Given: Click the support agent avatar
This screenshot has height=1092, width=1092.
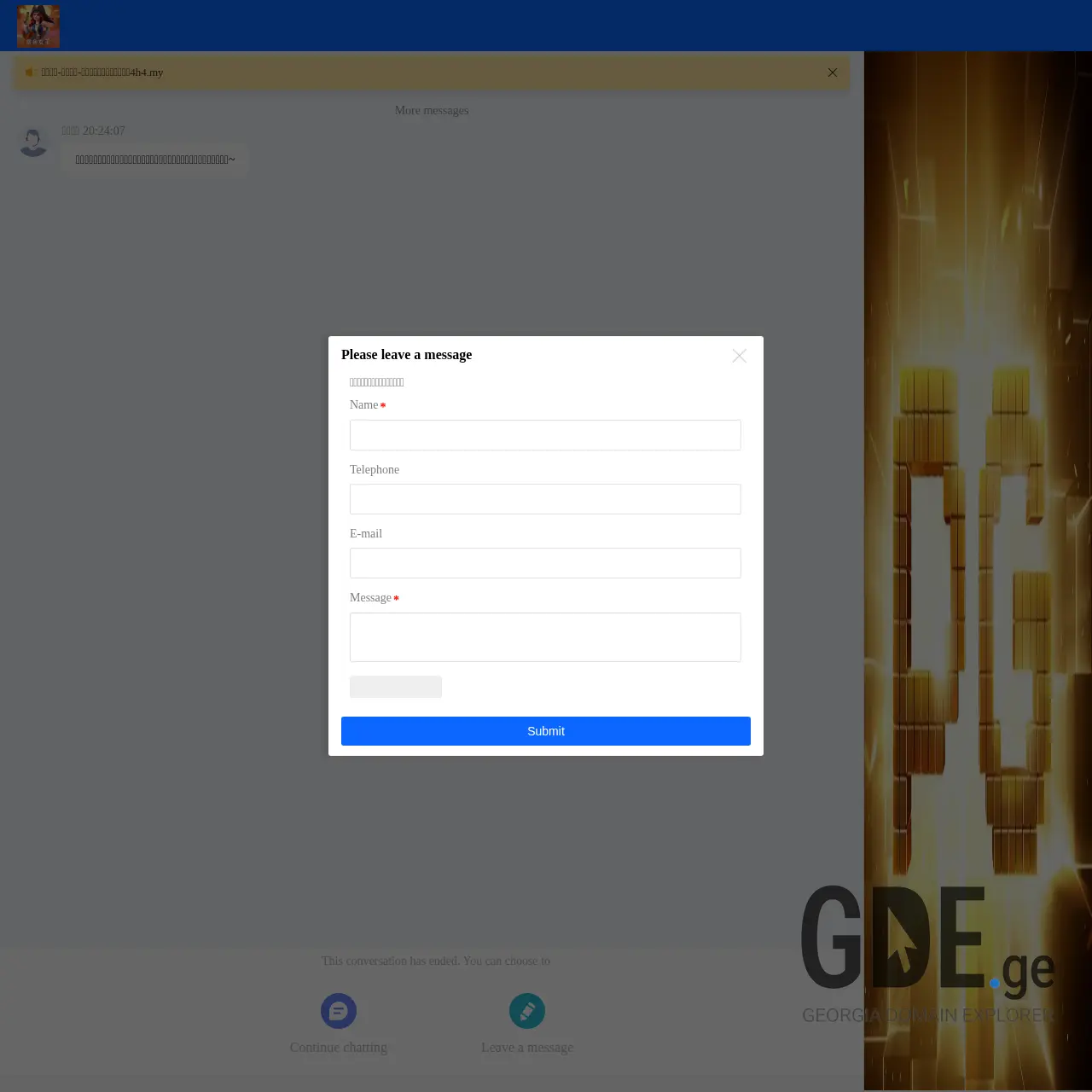Looking at the screenshot, I should 34,141.
